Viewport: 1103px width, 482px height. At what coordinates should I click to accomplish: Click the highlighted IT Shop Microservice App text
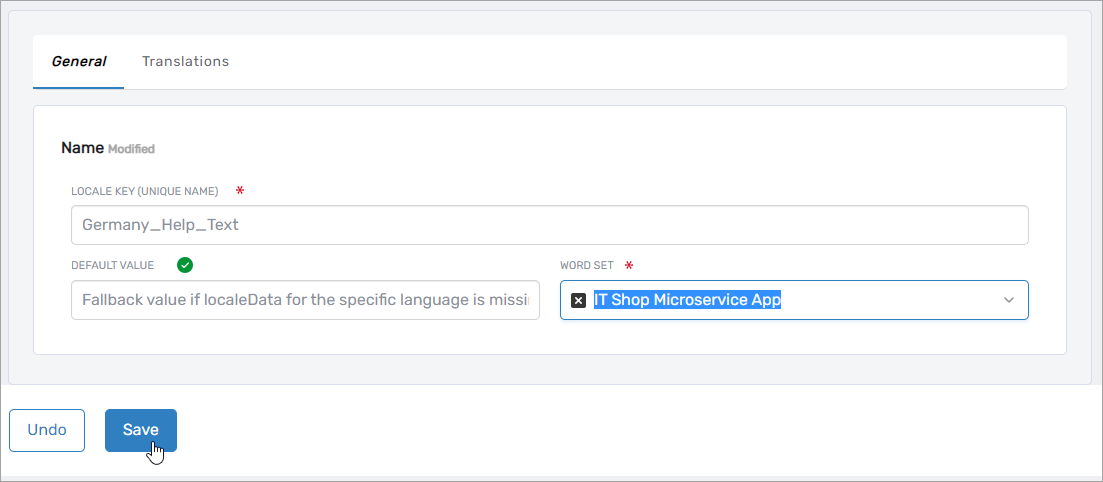687,300
